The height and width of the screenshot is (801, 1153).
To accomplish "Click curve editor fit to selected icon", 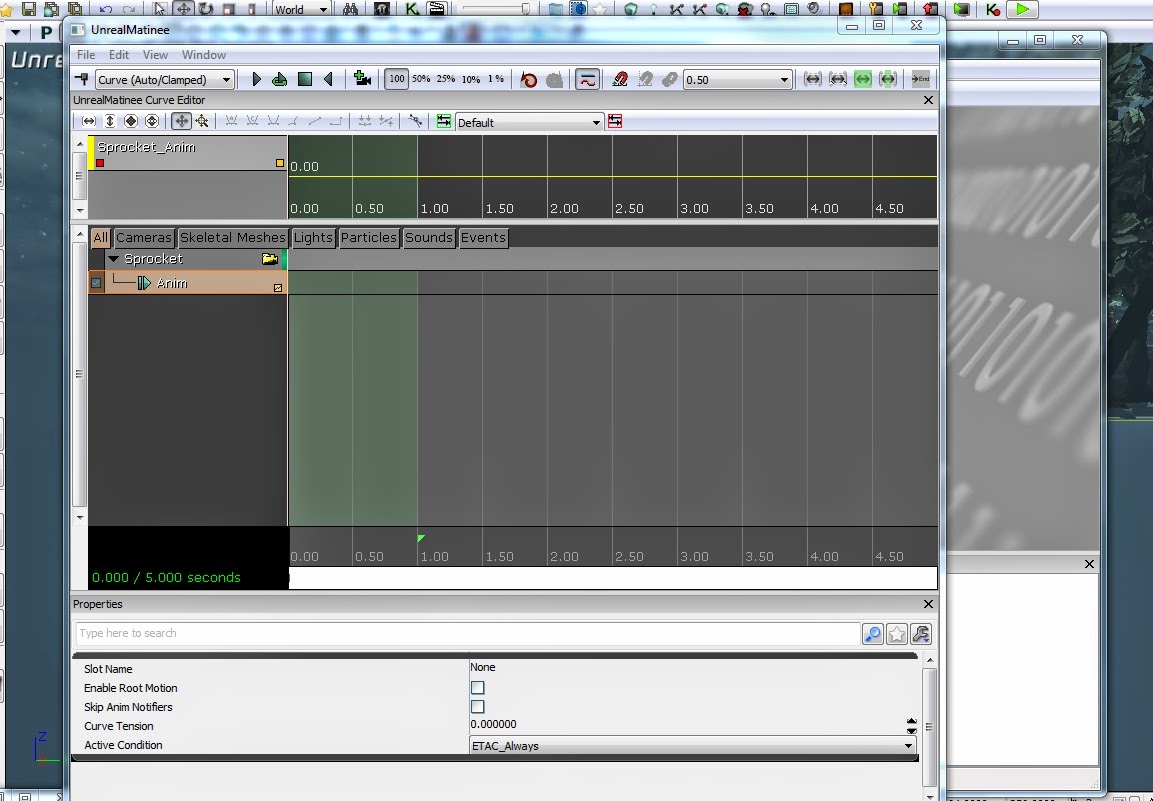I will (x=152, y=121).
